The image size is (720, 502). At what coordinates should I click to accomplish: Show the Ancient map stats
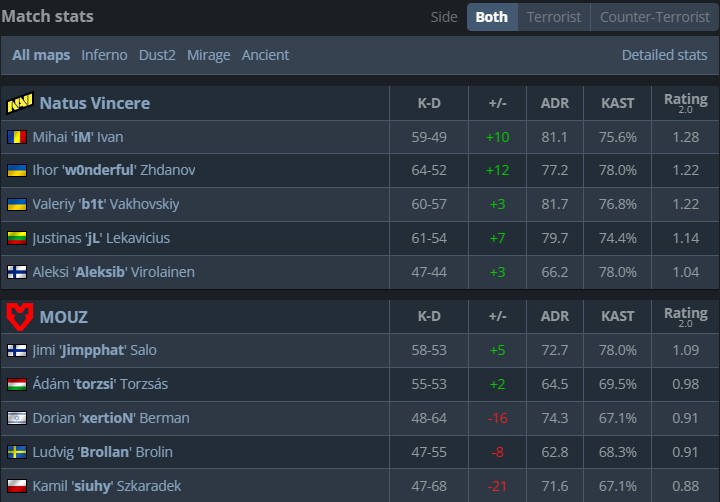pyautogui.click(x=265, y=55)
